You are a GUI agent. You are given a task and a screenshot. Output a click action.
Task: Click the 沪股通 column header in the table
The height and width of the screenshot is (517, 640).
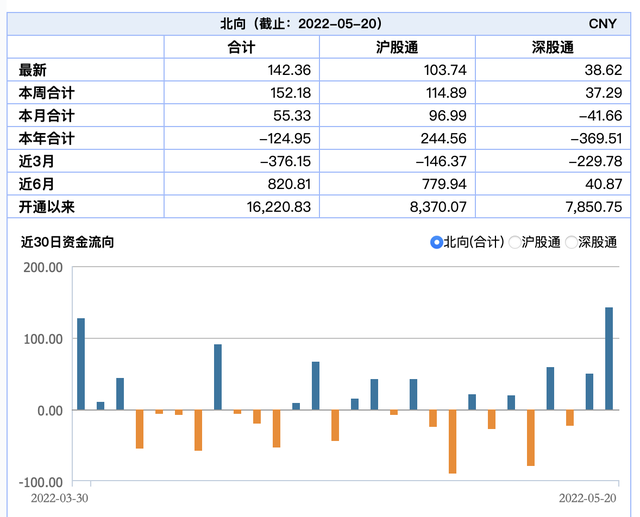coord(397,47)
